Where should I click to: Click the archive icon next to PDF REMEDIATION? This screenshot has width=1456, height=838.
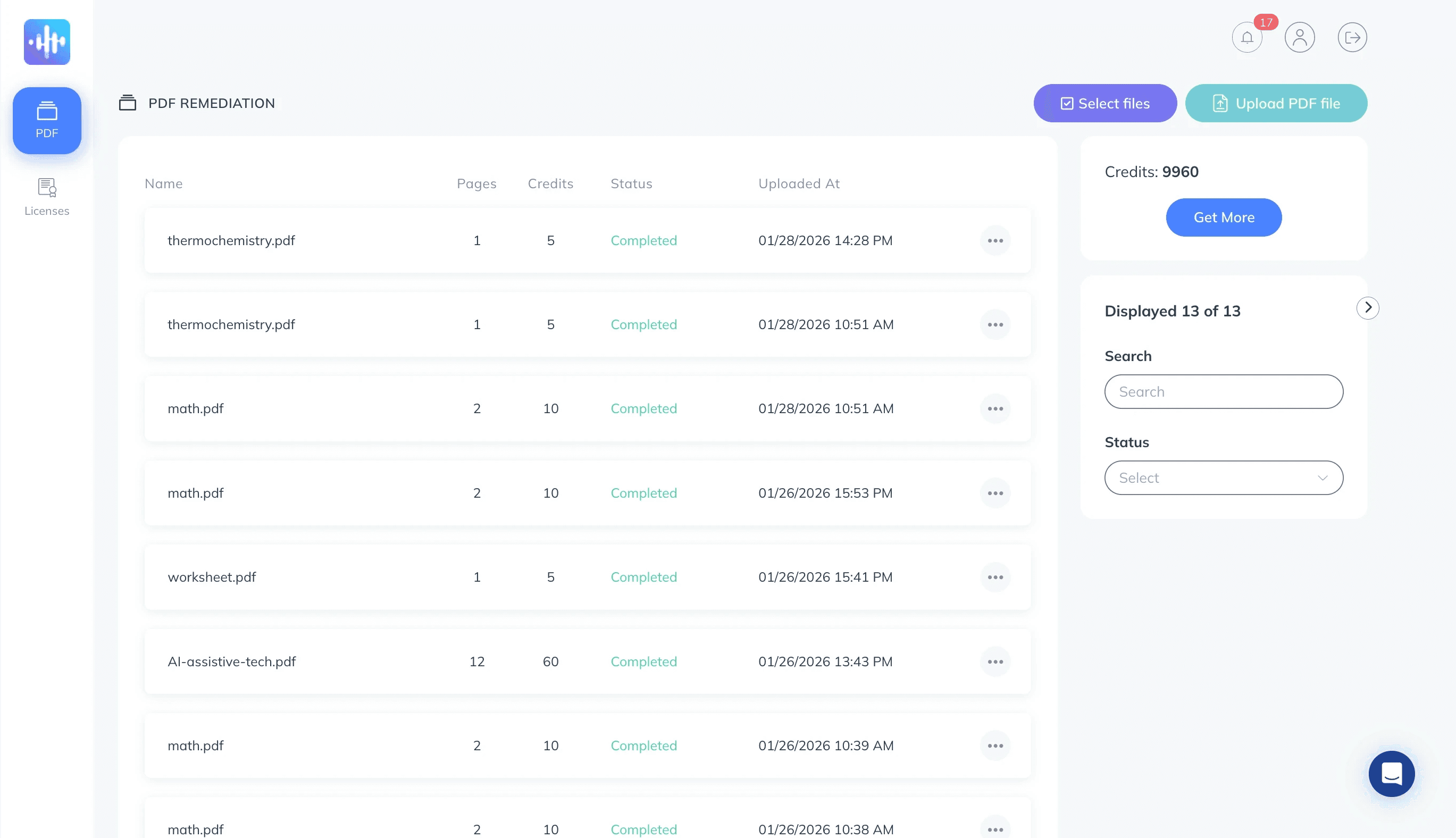point(128,103)
